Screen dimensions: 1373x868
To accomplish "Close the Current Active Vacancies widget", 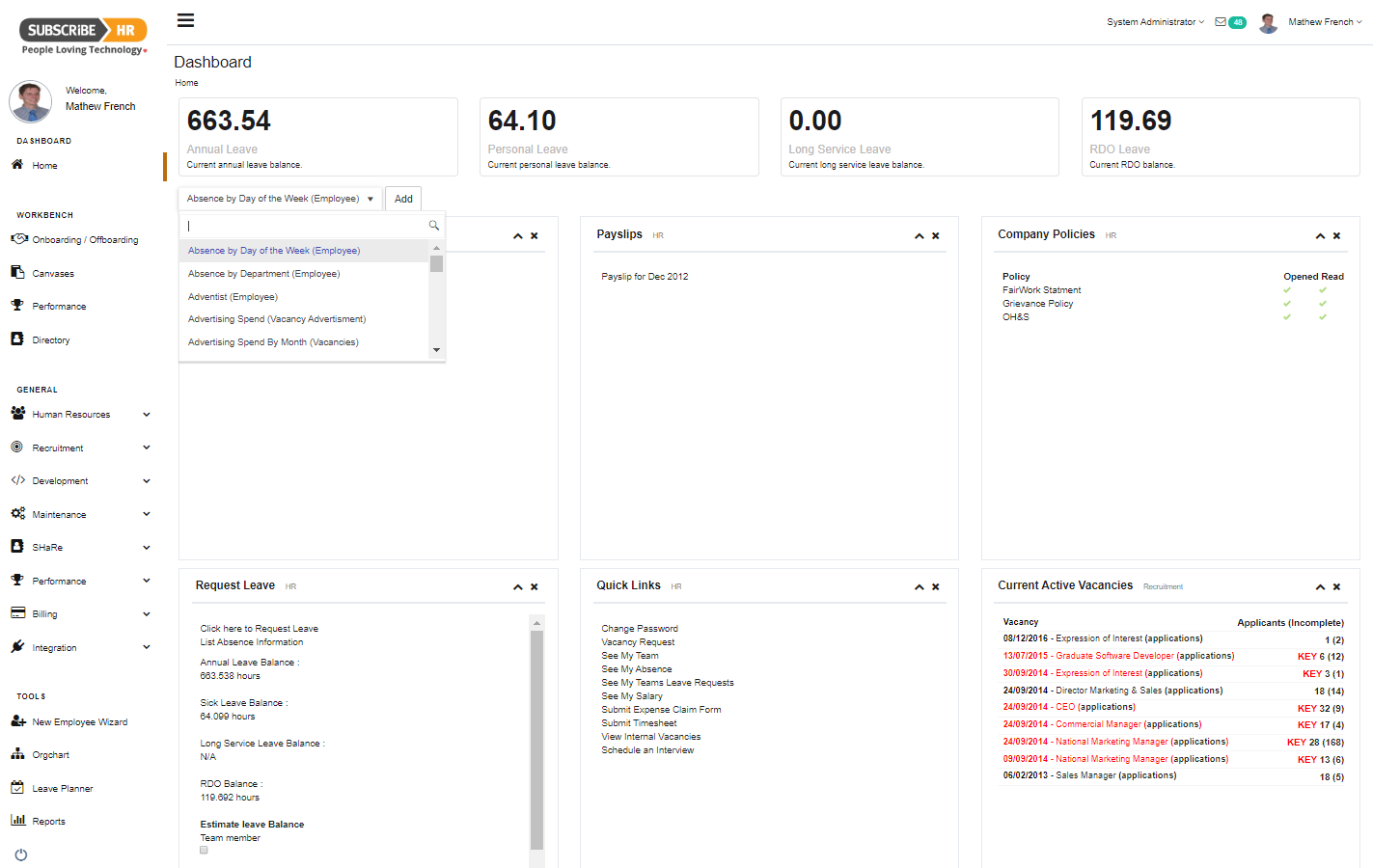I will (1336, 586).
